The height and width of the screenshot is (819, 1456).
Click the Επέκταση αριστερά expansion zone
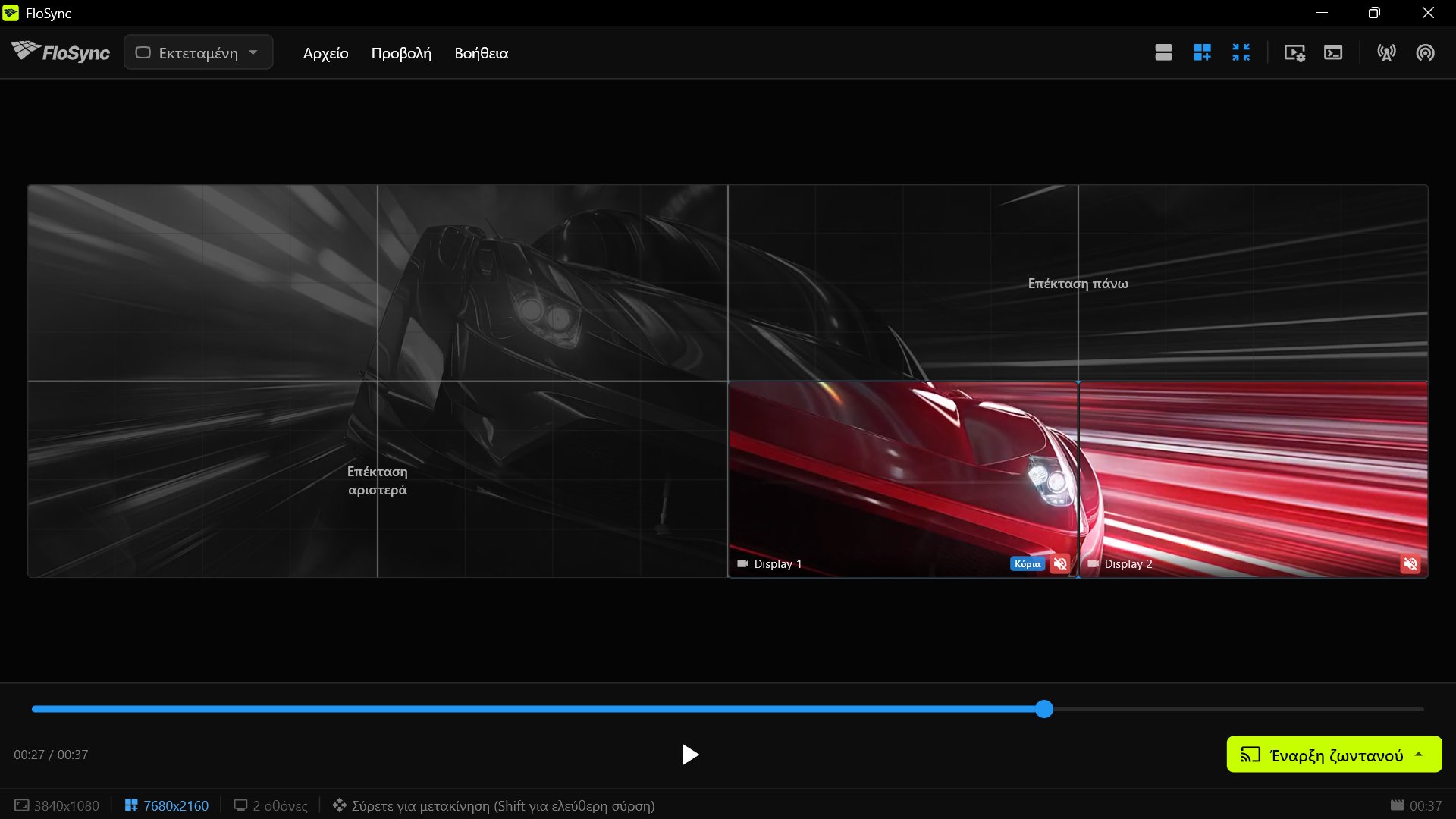point(378,480)
